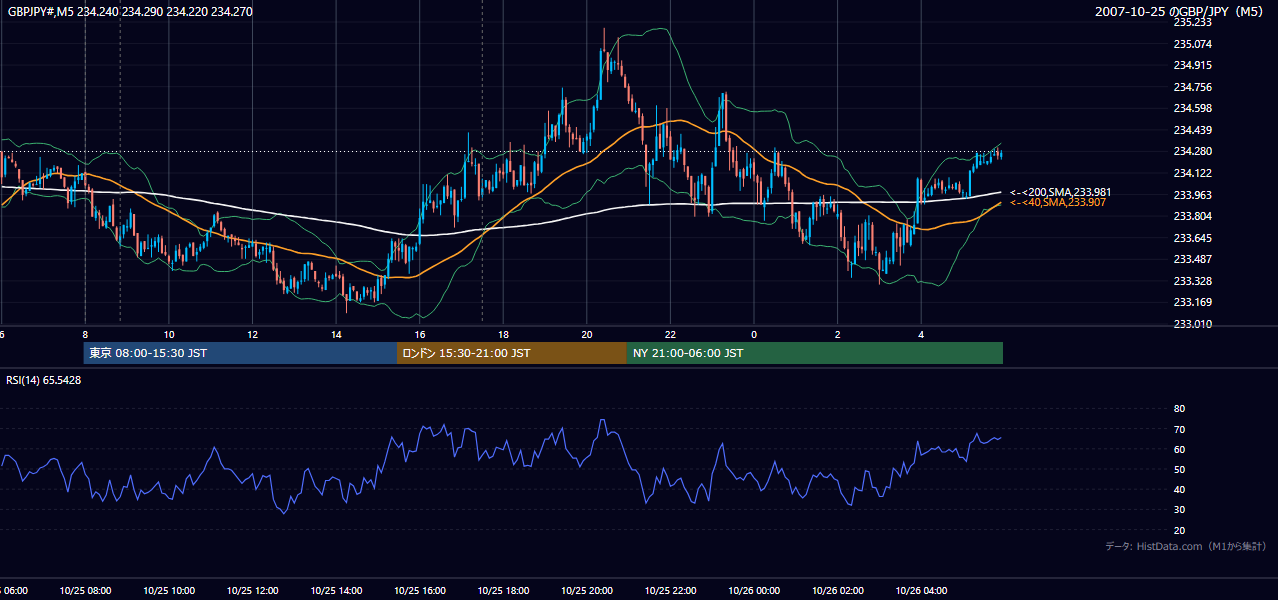Click hour label 16 under the price chart

coord(420,334)
